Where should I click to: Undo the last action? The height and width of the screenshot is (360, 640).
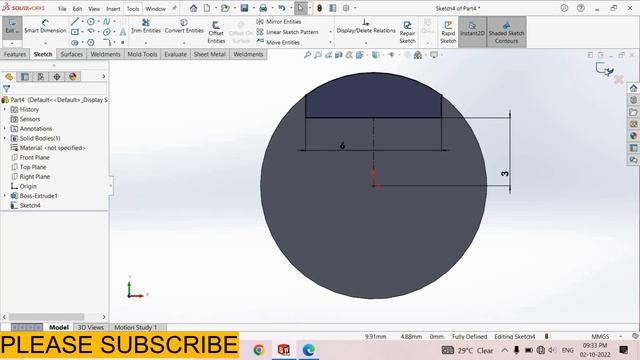[x=282, y=8]
